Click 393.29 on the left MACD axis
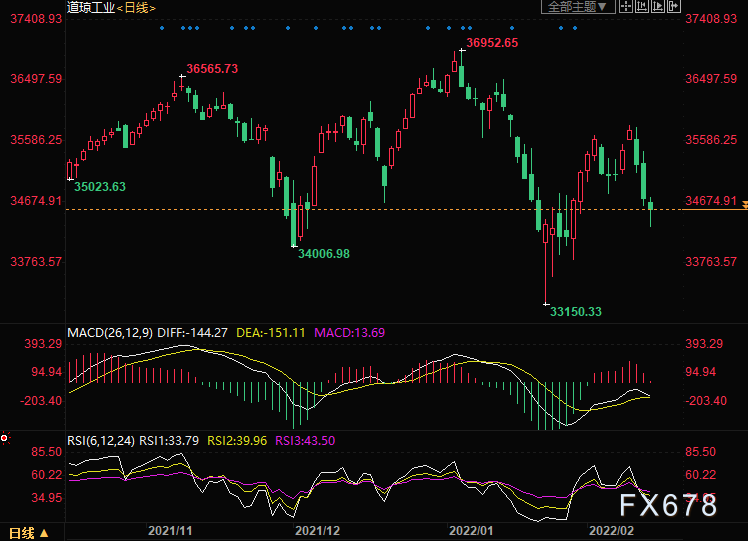This screenshot has height=541, width=748. pyautogui.click(x=43, y=343)
